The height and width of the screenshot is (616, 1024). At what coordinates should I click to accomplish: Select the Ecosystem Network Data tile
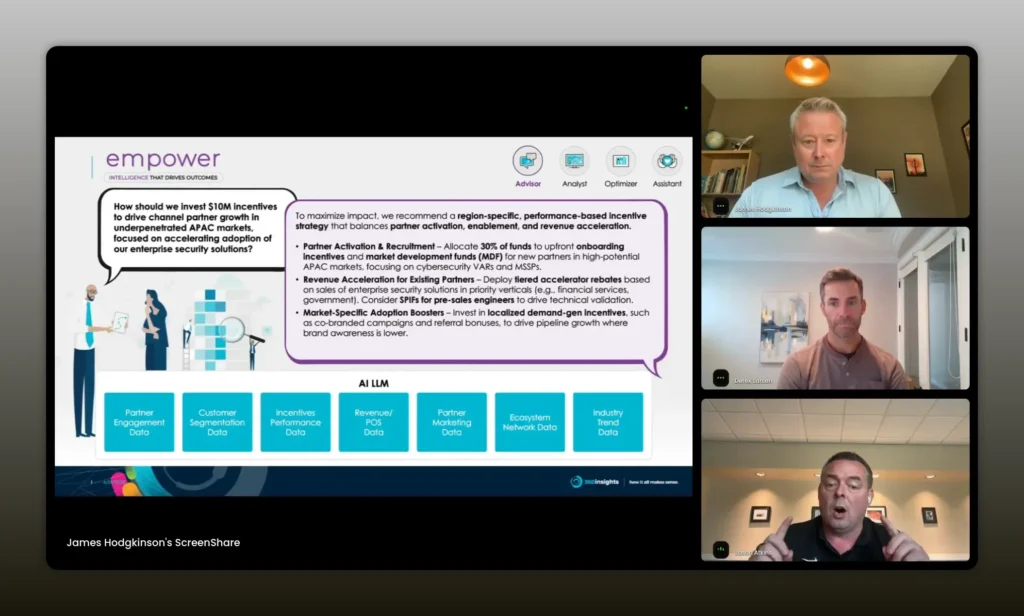(x=529, y=422)
